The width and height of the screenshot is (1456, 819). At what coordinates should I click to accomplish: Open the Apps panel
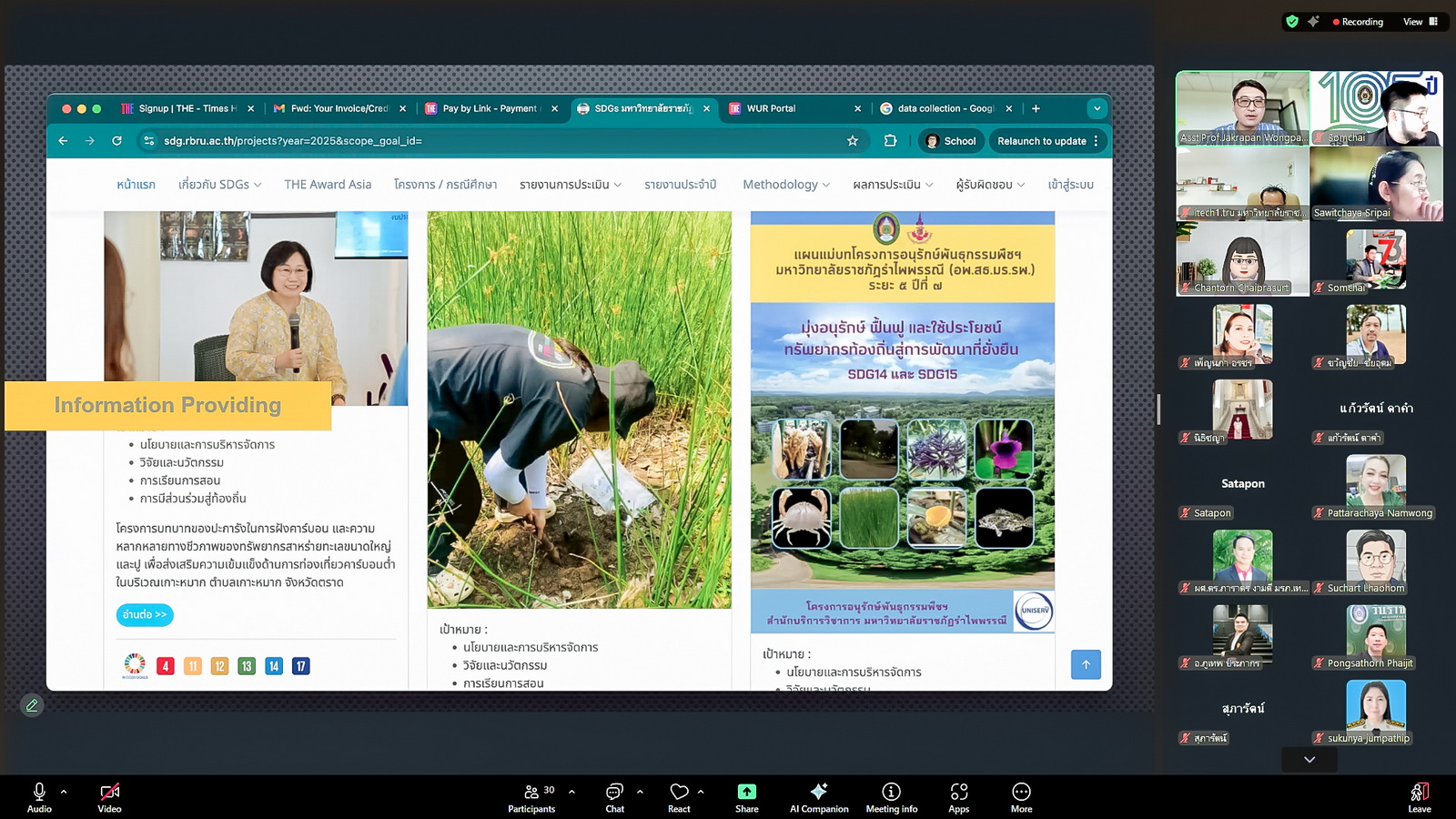click(958, 797)
